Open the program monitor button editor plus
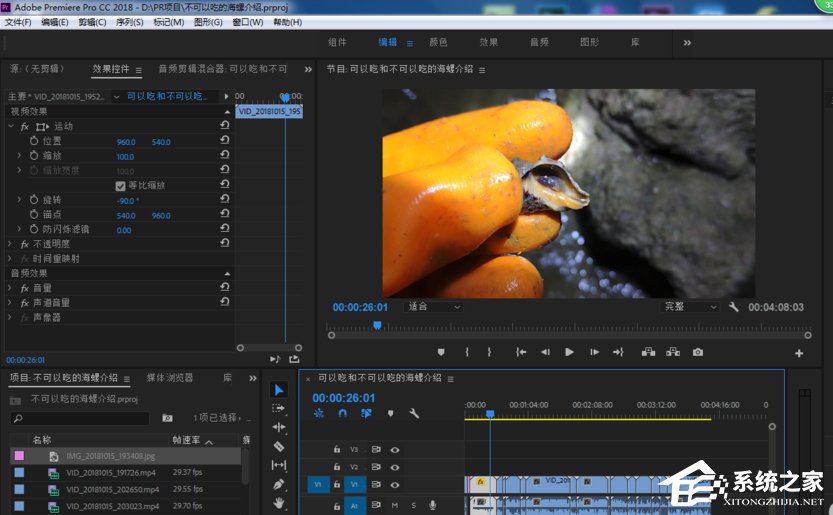Viewport: 833px width, 515px height. click(x=799, y=353)
